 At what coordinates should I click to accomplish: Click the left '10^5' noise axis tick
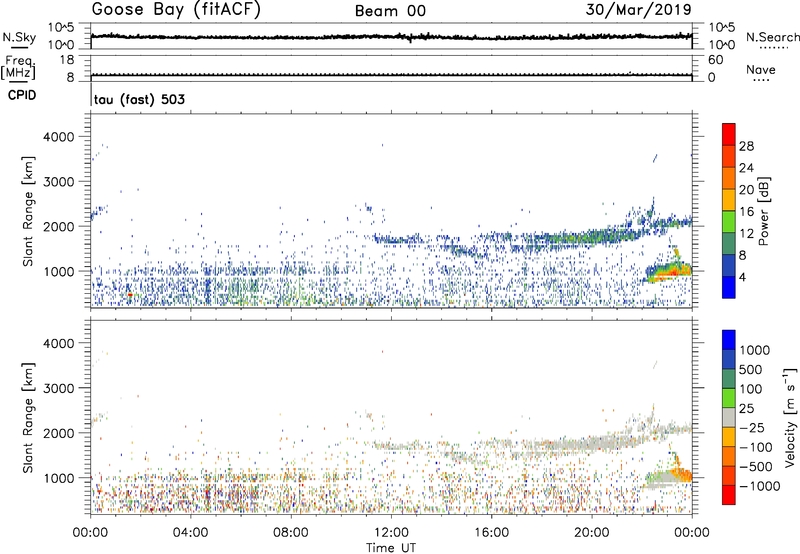pos(61,27)
